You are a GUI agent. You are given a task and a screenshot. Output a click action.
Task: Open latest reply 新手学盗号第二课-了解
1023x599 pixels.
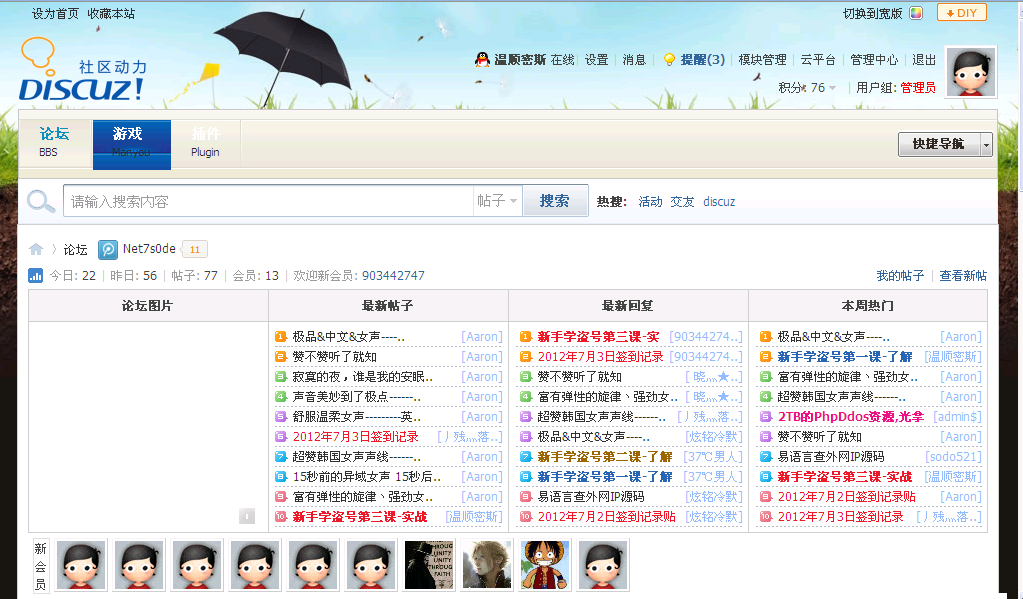pos(605,457)
